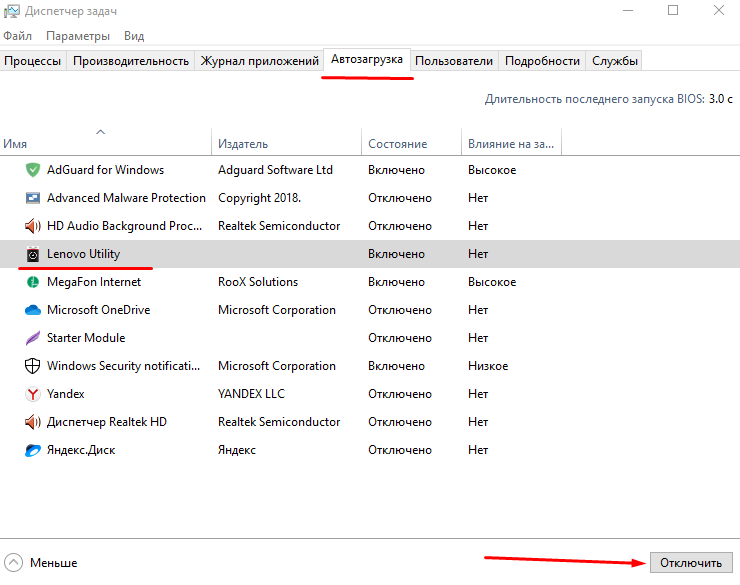Maximize the Task Manager window
The width and height of the screenshot is (740, 585).
point(673,10)
